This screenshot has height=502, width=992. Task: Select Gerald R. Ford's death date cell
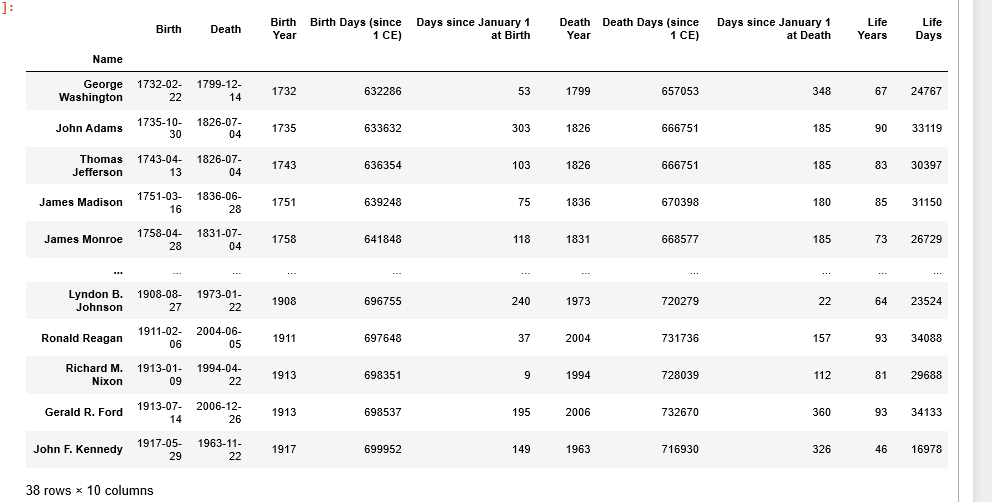click(x=219, y=412)
